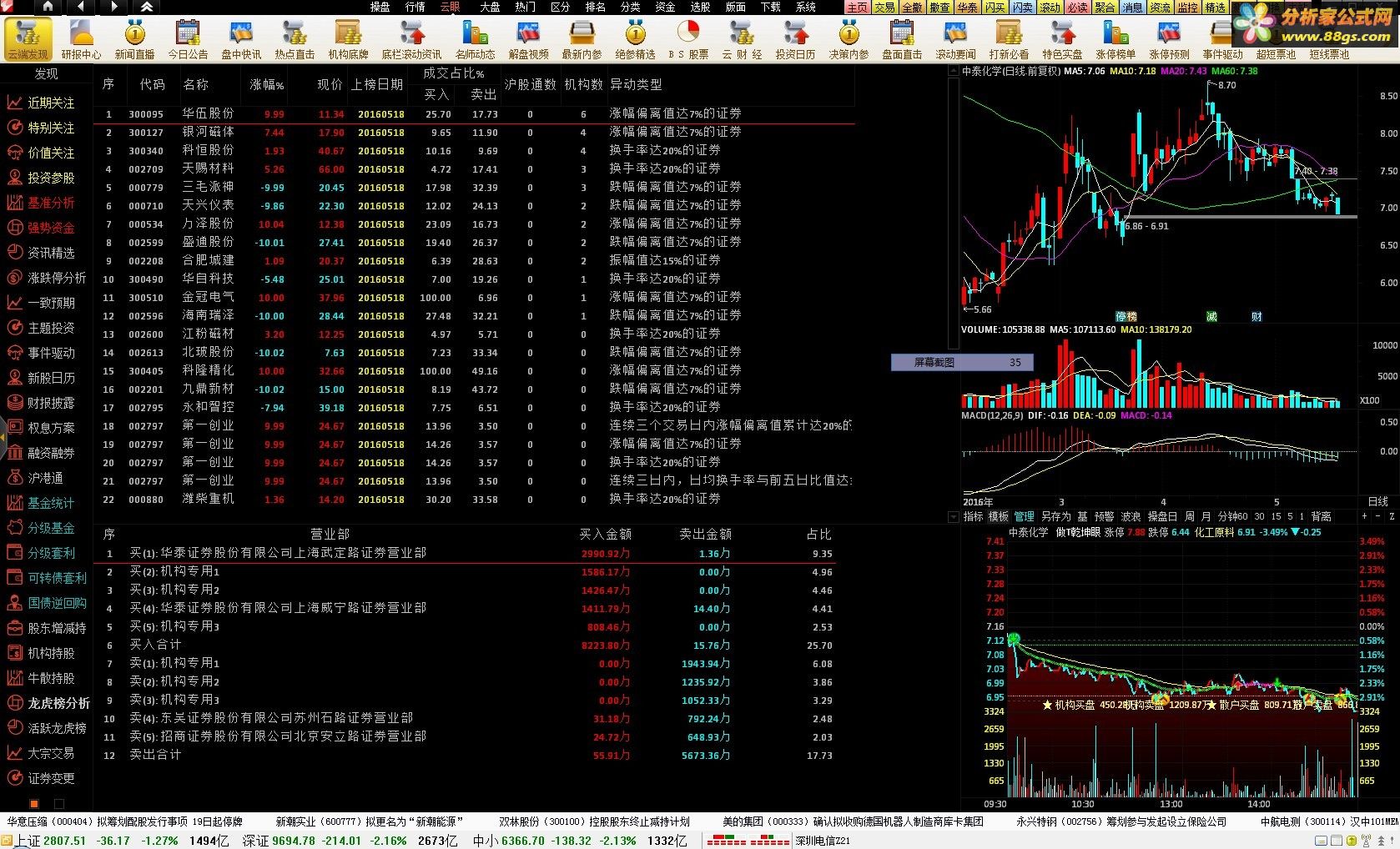1400x849 pixels.
Task: Select 金冠电气 row in stock list
Action: pyautogui.click(x=476, y=298)
